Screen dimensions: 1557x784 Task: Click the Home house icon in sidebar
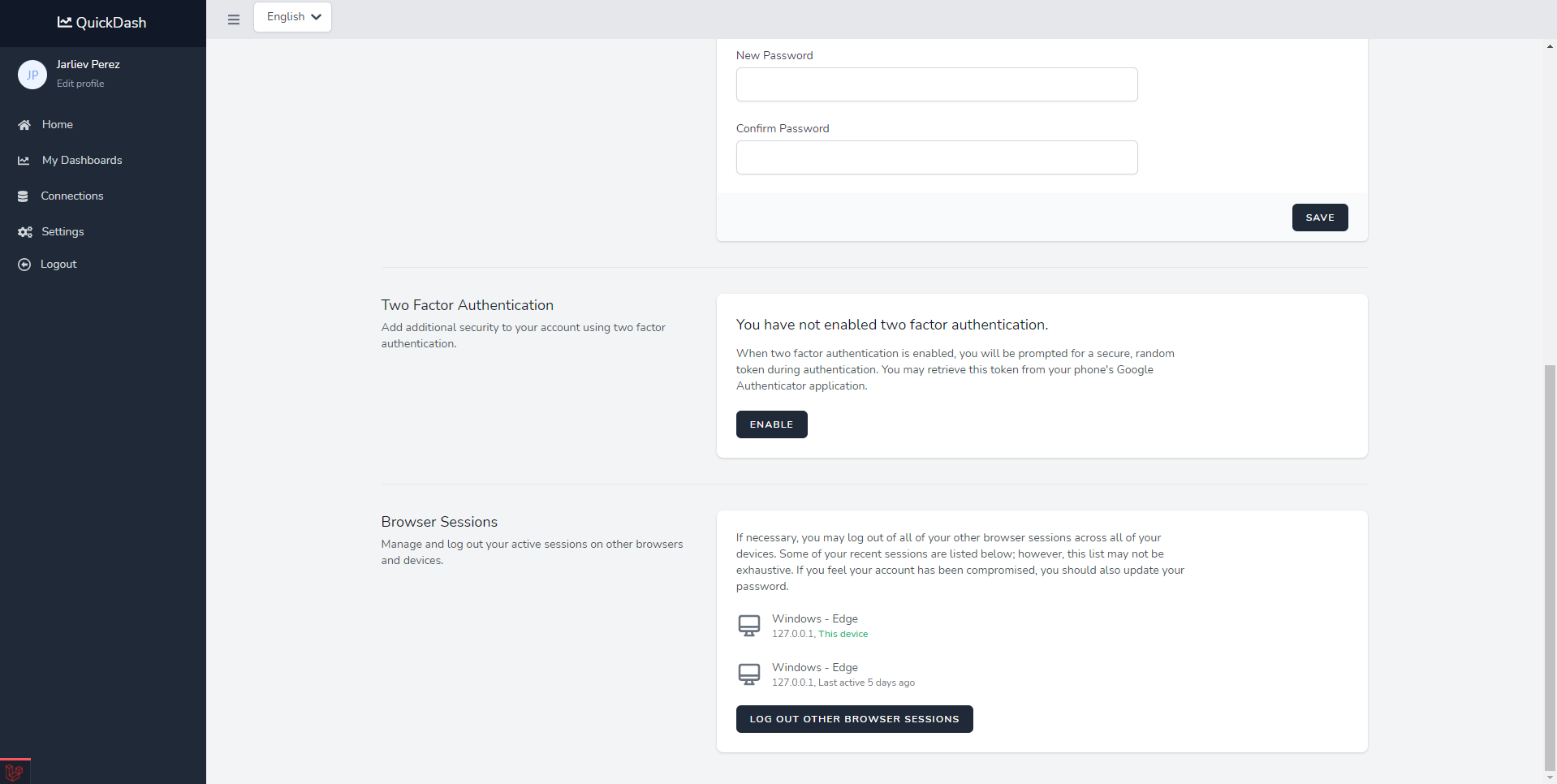pyautogui.click(x=24, y=125)
